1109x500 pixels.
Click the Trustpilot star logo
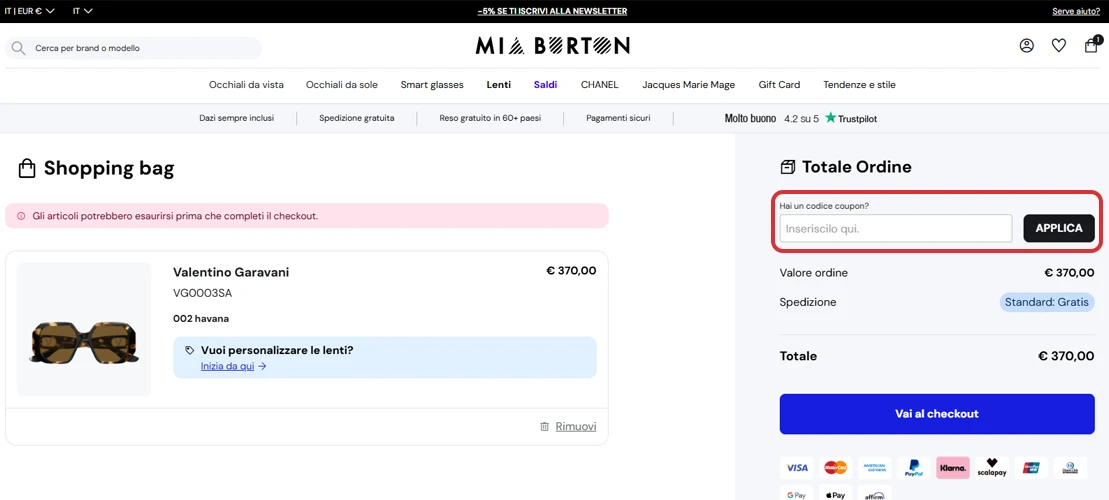point(830,118)
